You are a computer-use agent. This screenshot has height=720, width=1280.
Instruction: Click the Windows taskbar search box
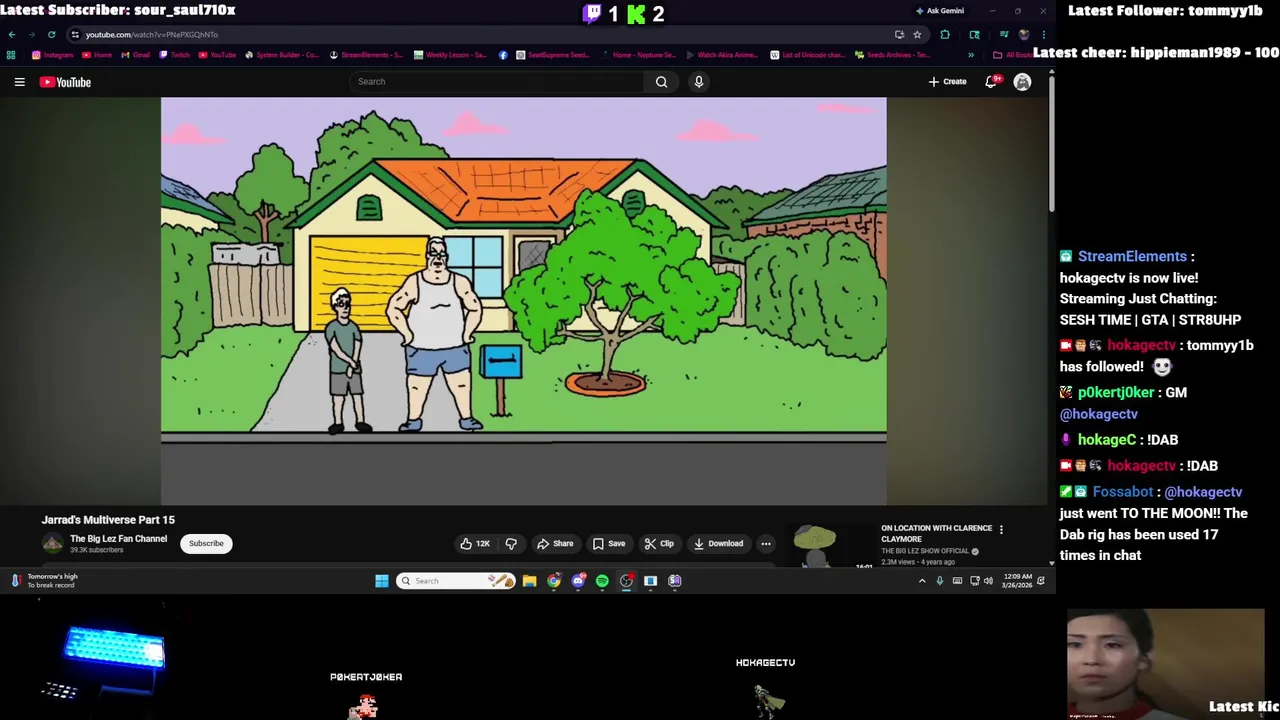456,581
